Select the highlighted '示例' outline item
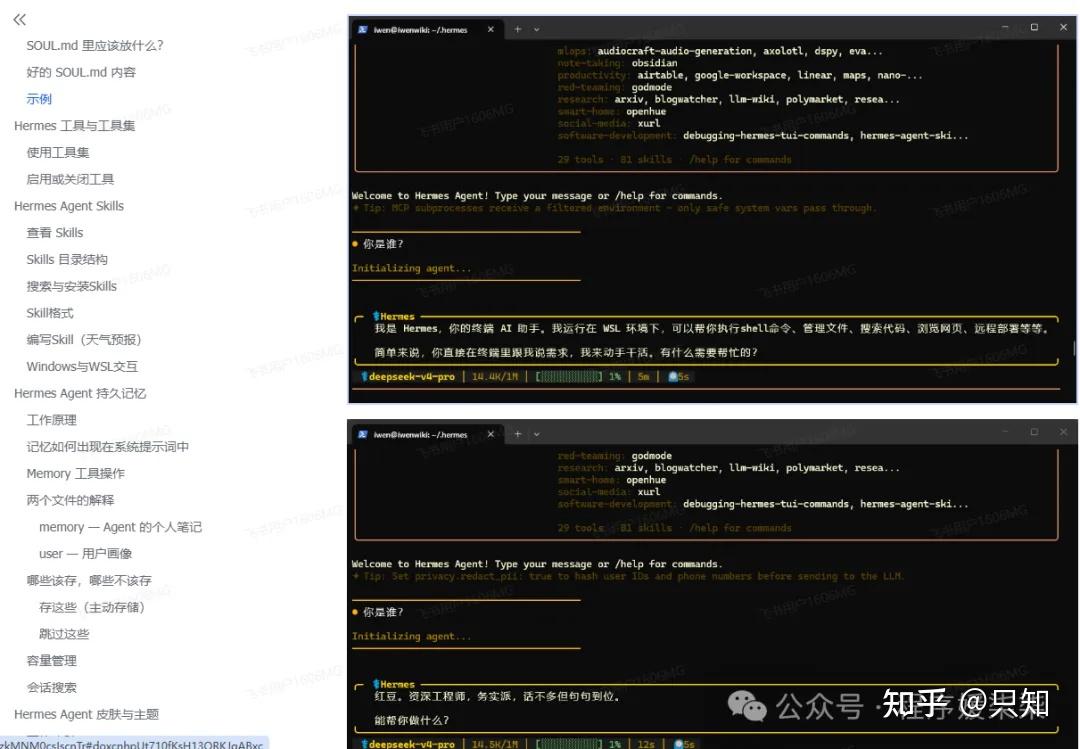Screen dimensions: 1080x749 tap(39, 99)
